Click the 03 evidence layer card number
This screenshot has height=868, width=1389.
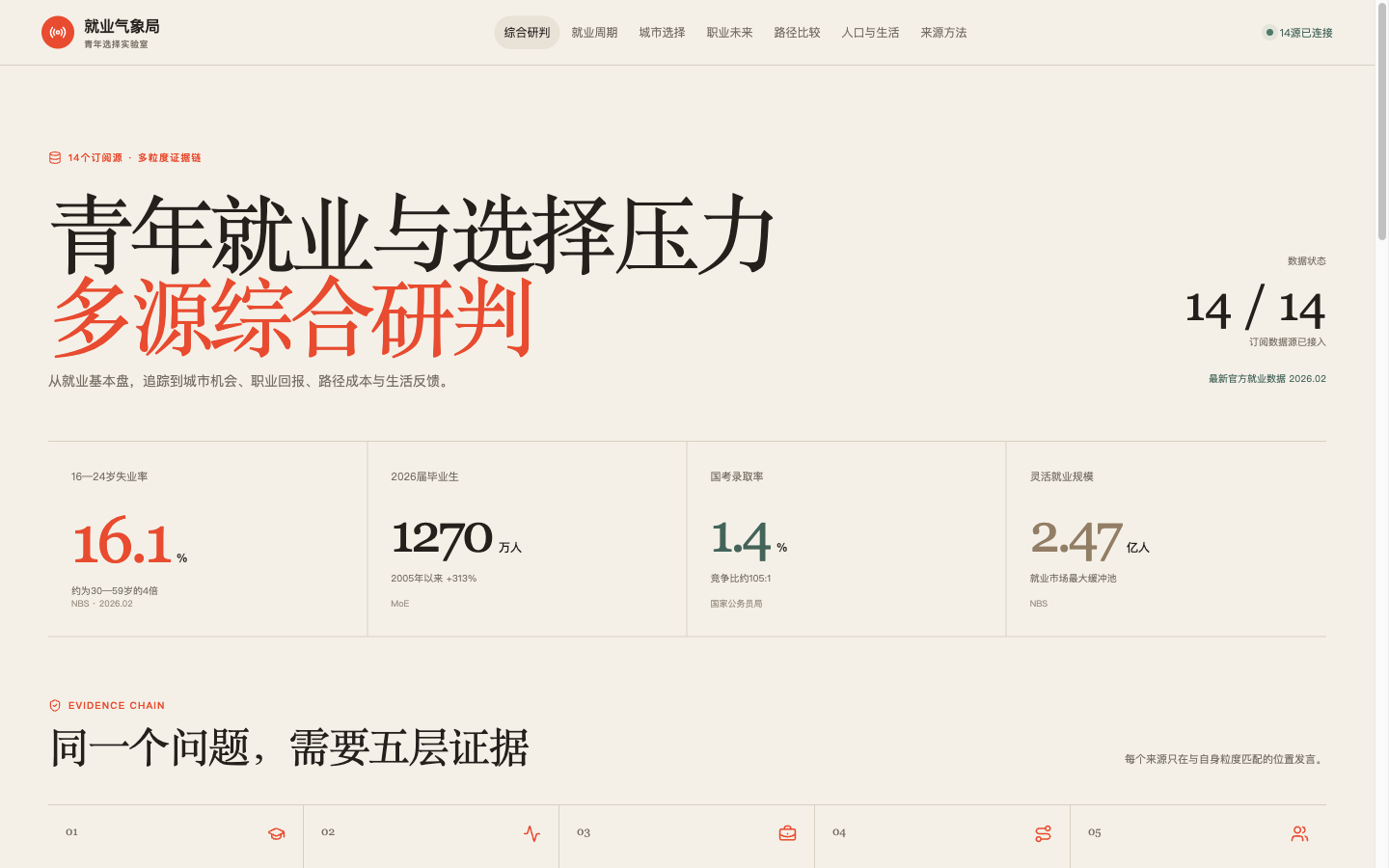[584, 832]
